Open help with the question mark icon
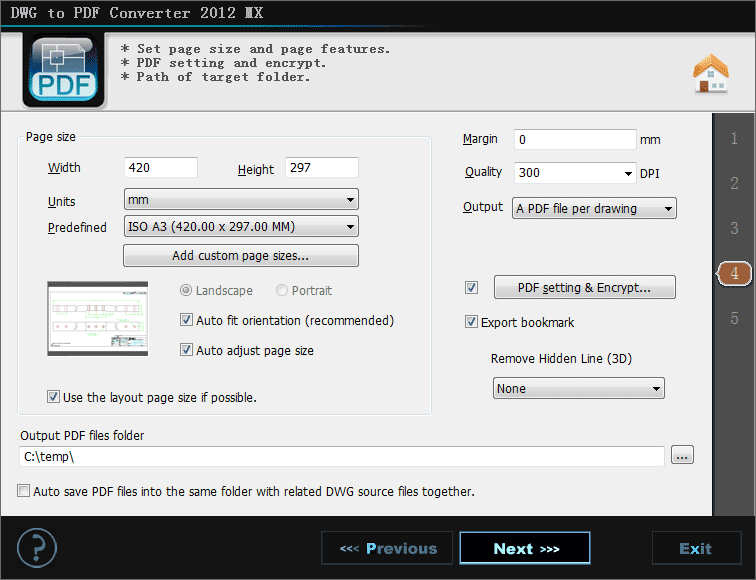This screenshot has height=580, width=756. (37, 548)
